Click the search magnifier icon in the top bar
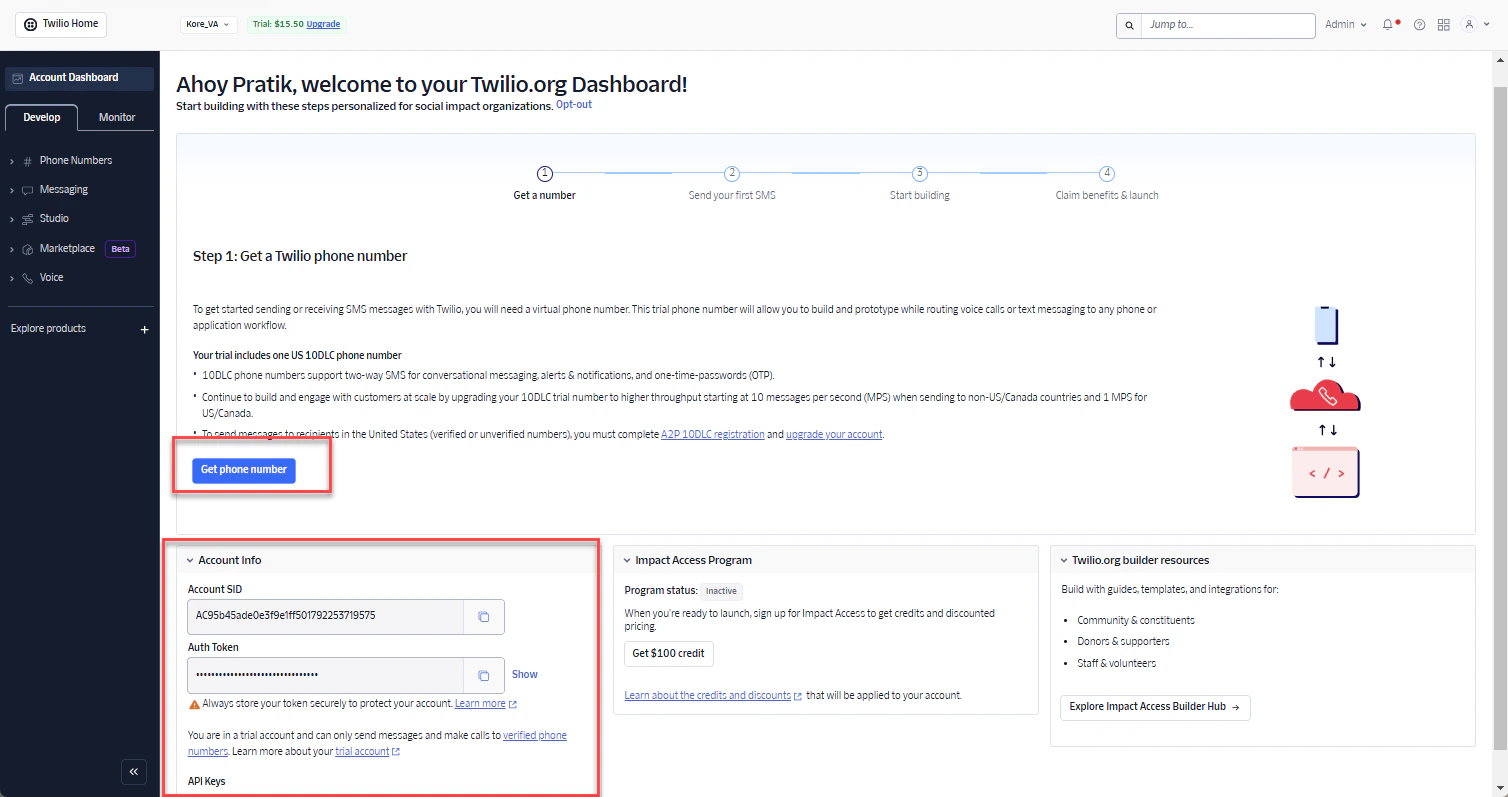The height and width of the screenshot is (797, 1508). (1129, 25)
